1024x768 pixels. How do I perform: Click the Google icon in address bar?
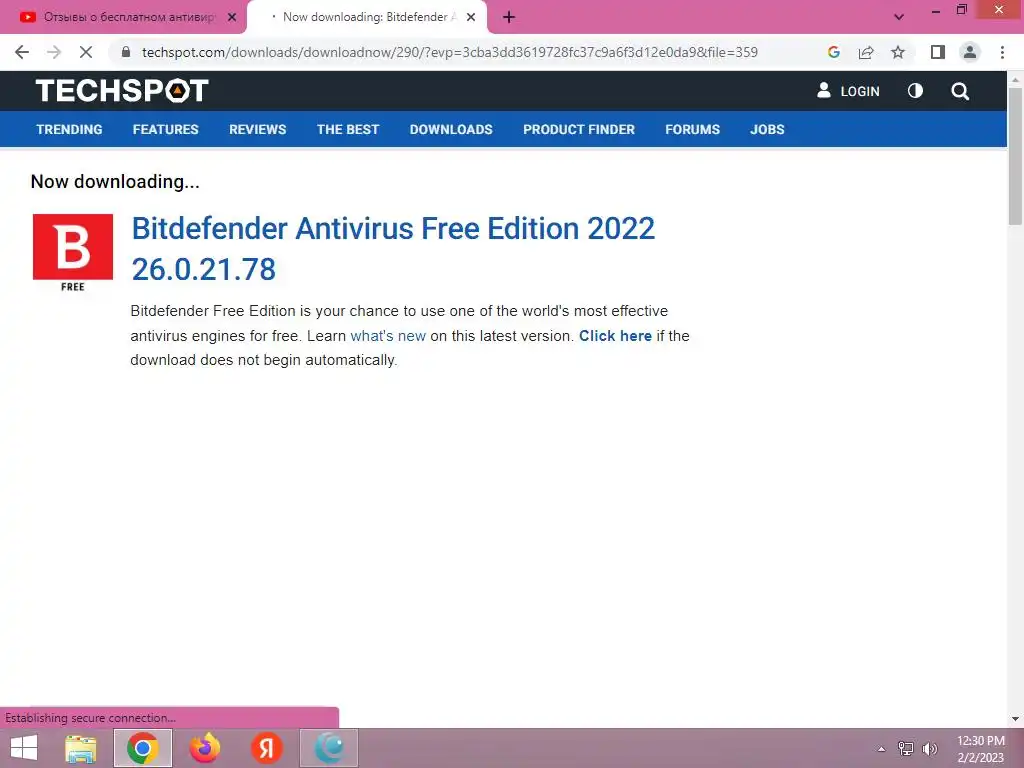(x=833, y=52)
